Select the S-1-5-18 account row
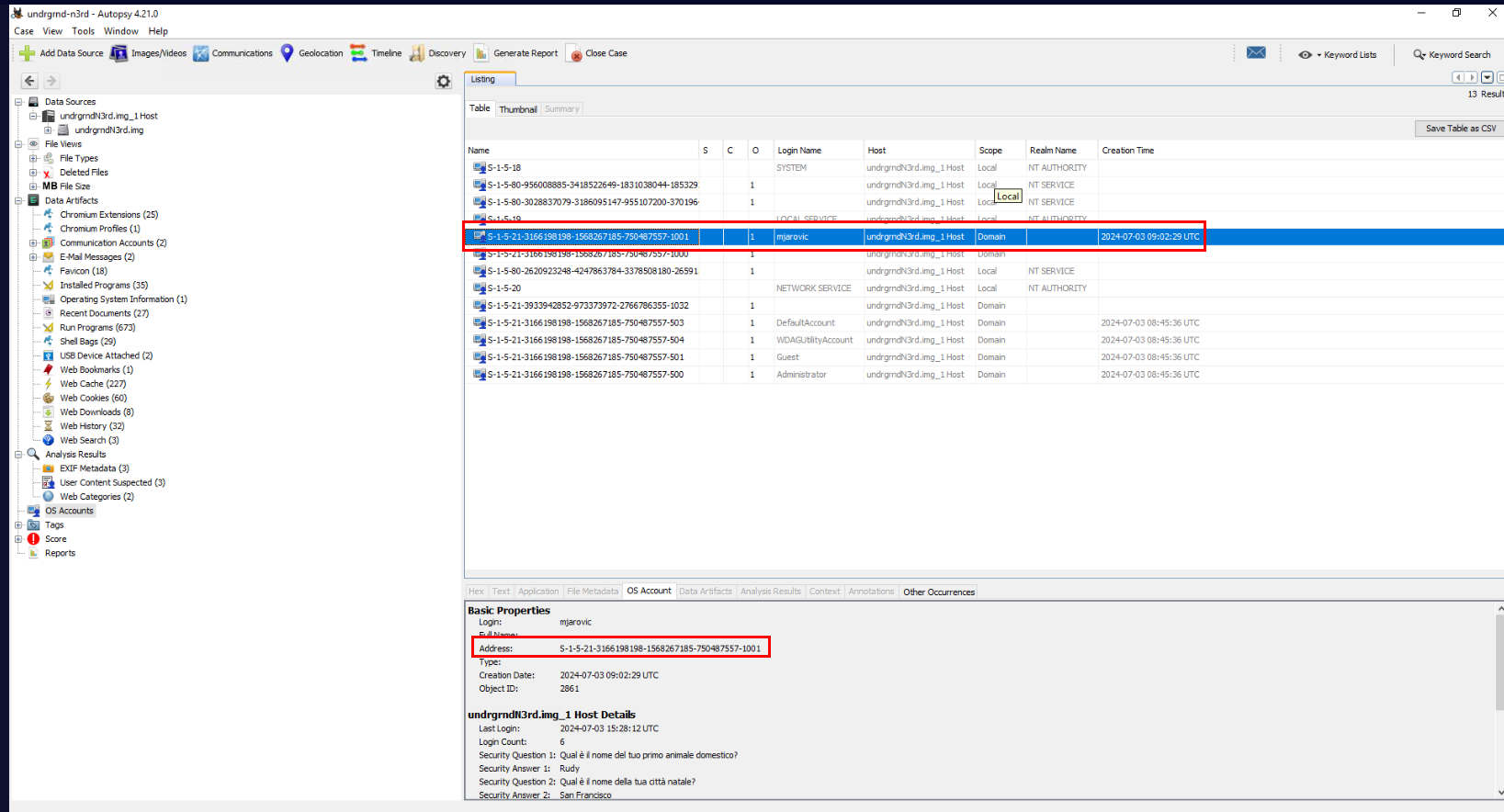 tap(984, 168)
